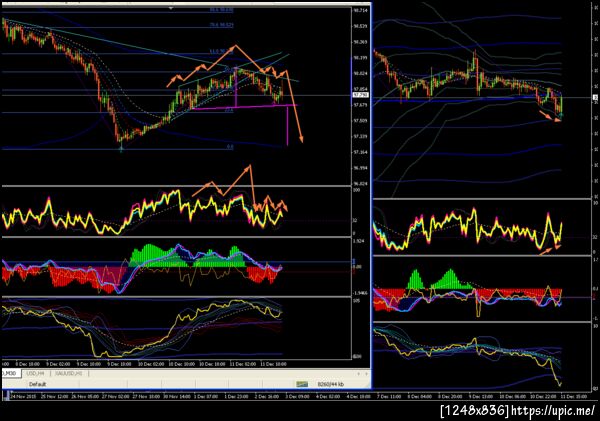Click the 7 Dec 11:00 label on bottom timeline

click(x=388, y=397)
